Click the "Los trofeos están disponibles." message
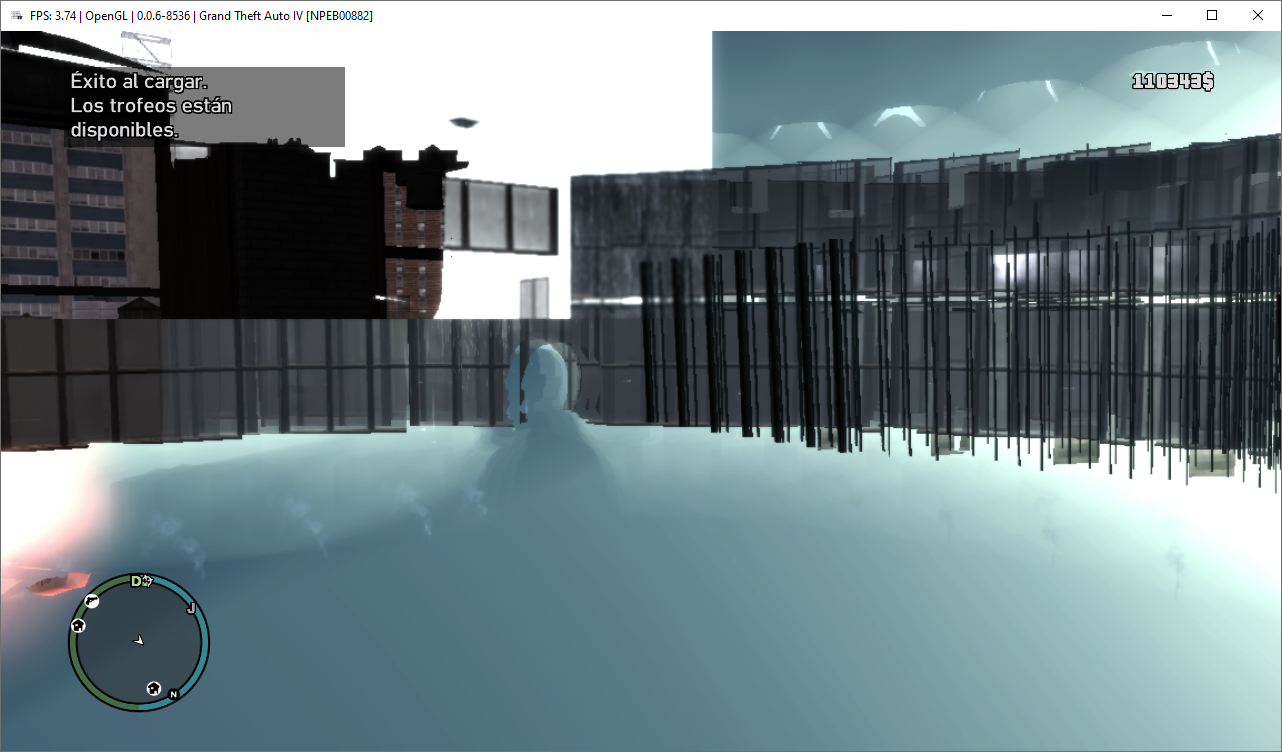 151,118
